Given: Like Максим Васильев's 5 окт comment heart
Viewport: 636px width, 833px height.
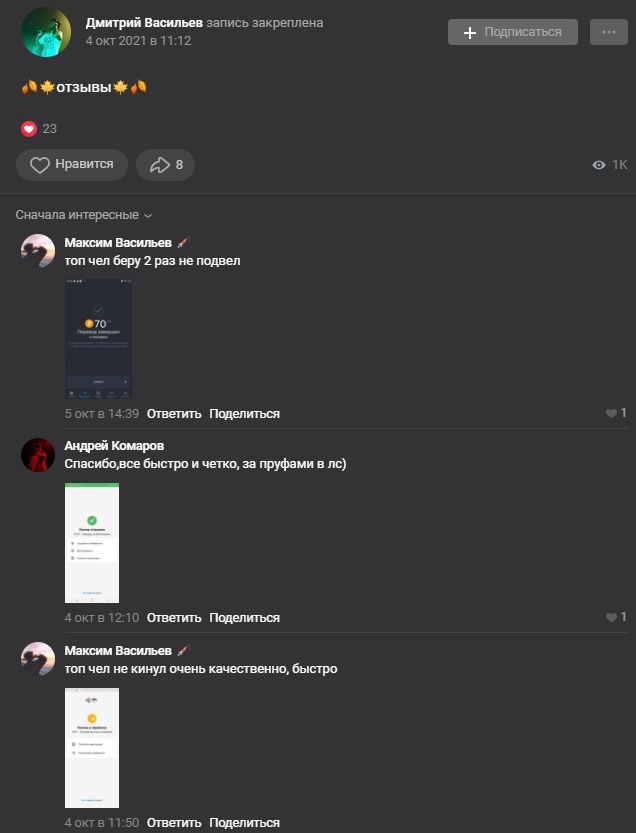Looking at the screenshot, I should pos(611,413).
